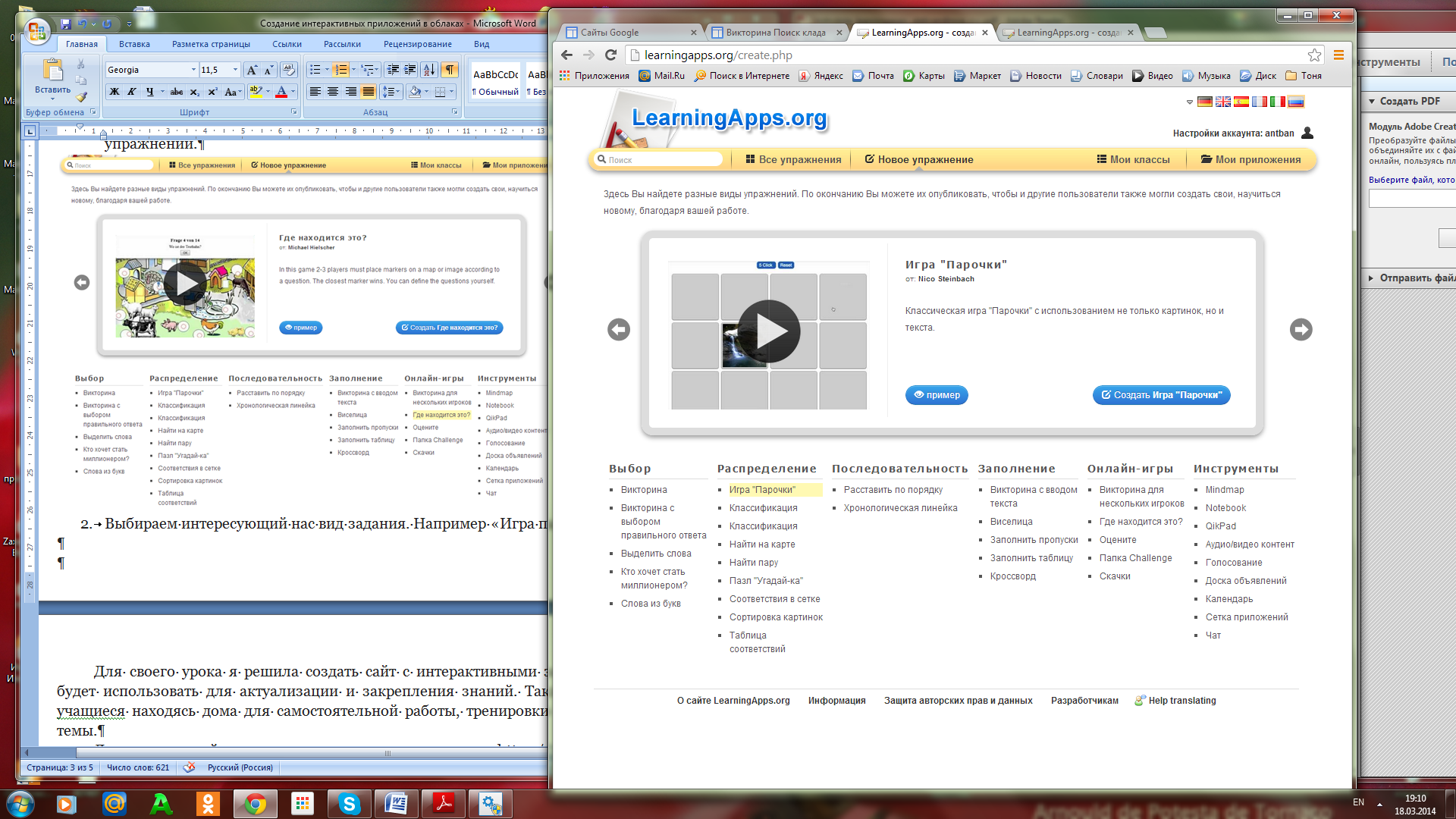This screenshot has width=1456, height=819.
Task: Expand the Отправить файл panel section
Action: coord(1371,278)
